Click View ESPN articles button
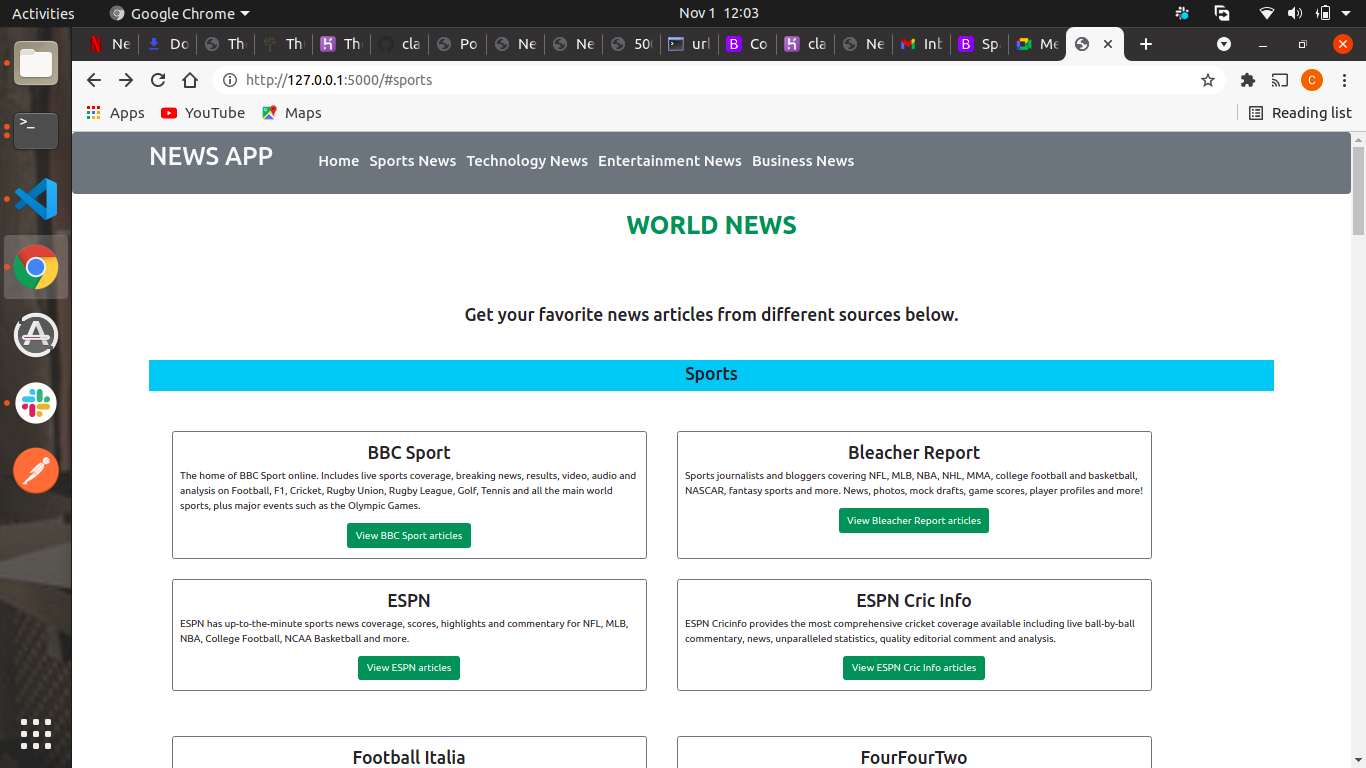The image size is (1366, 768). point(409,668)
